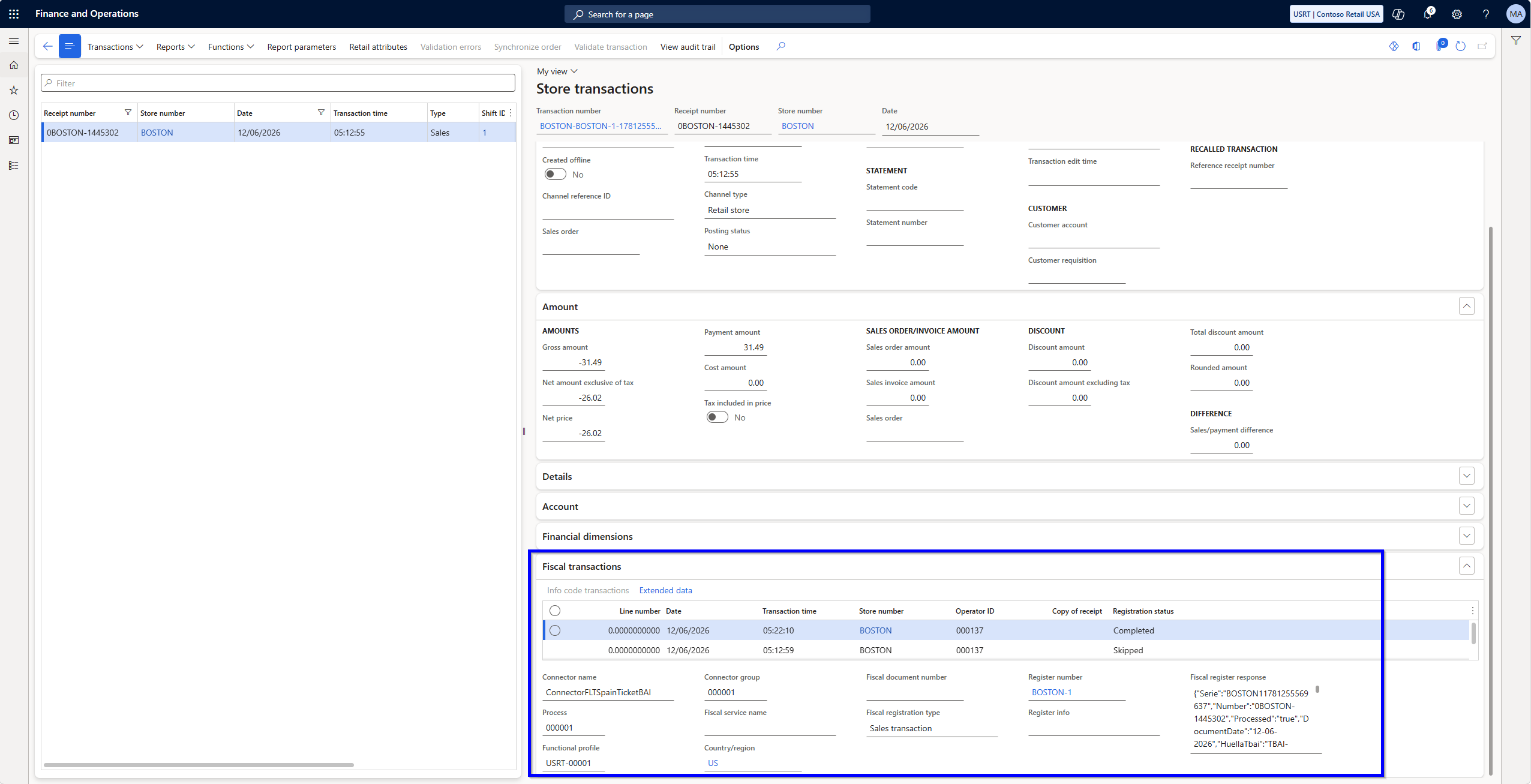Toggle the list view button
This screenshot has width=1531, height=784.
(70, 46)
